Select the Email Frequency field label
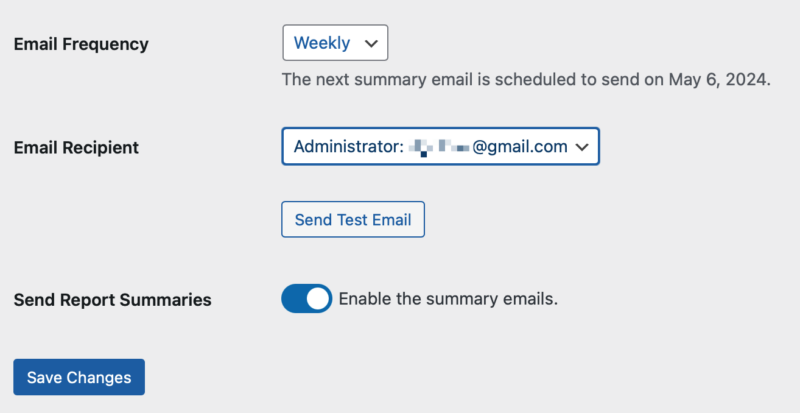The width and height of the screenshot is (800, 413). [x=81, y=44]
